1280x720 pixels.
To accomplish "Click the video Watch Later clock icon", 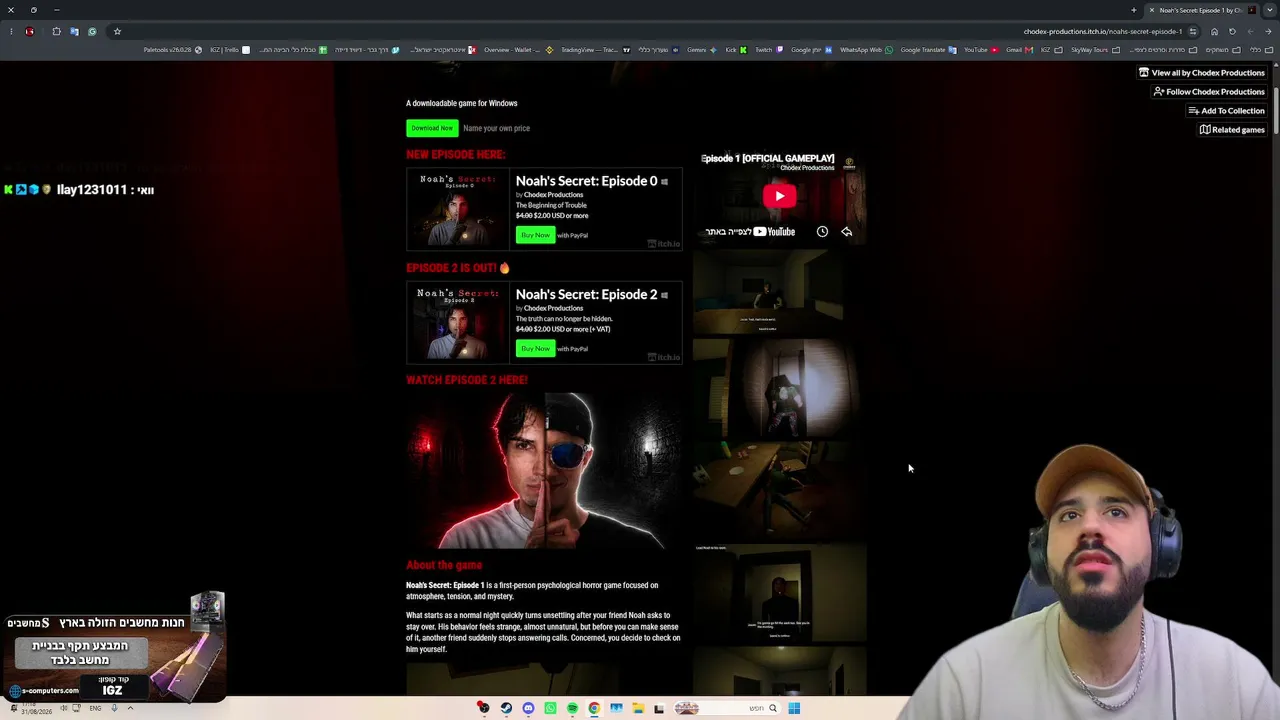I will [x=822, y=232].
